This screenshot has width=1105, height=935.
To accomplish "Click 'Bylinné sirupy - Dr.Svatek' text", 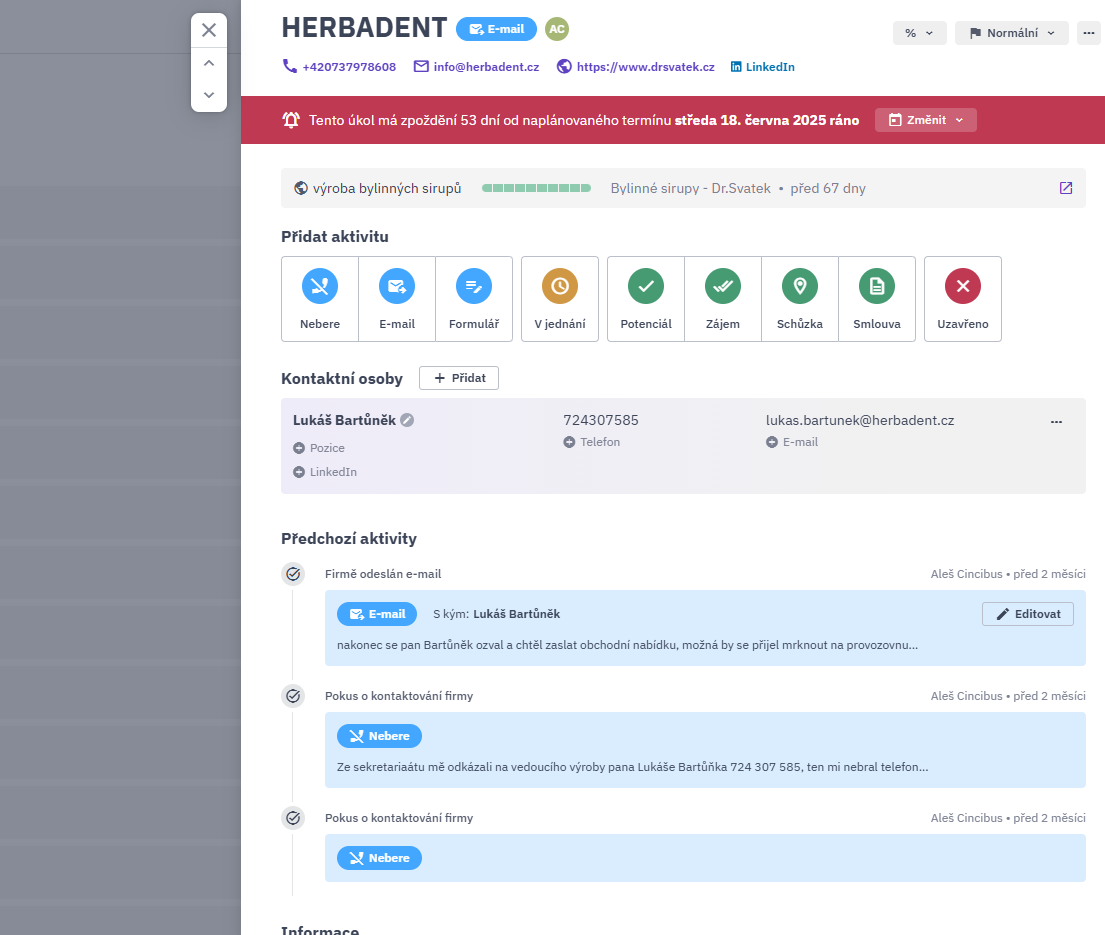I will click(x=691, y=188).
